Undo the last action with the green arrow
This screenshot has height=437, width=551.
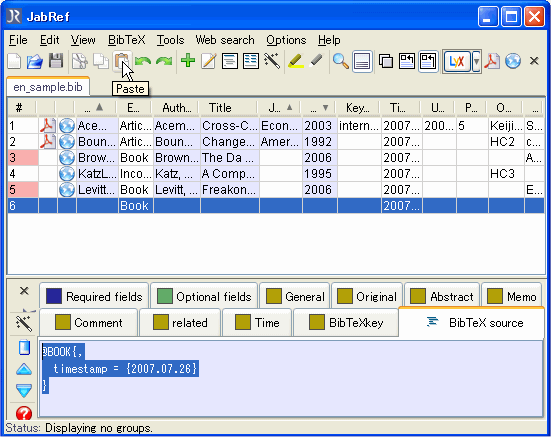point(143,61)
